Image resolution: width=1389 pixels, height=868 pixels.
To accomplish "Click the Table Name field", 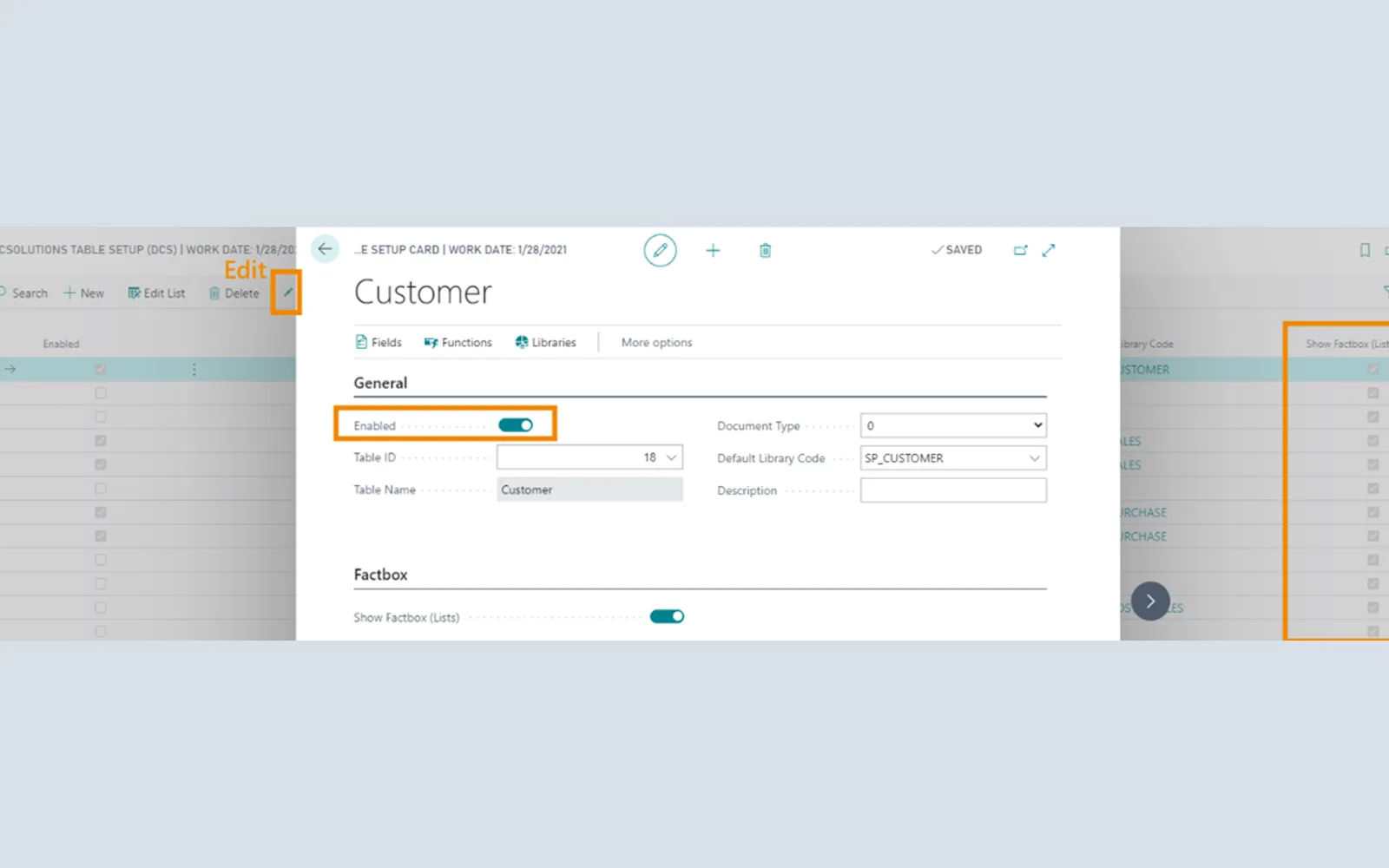I will pos(589,490).
